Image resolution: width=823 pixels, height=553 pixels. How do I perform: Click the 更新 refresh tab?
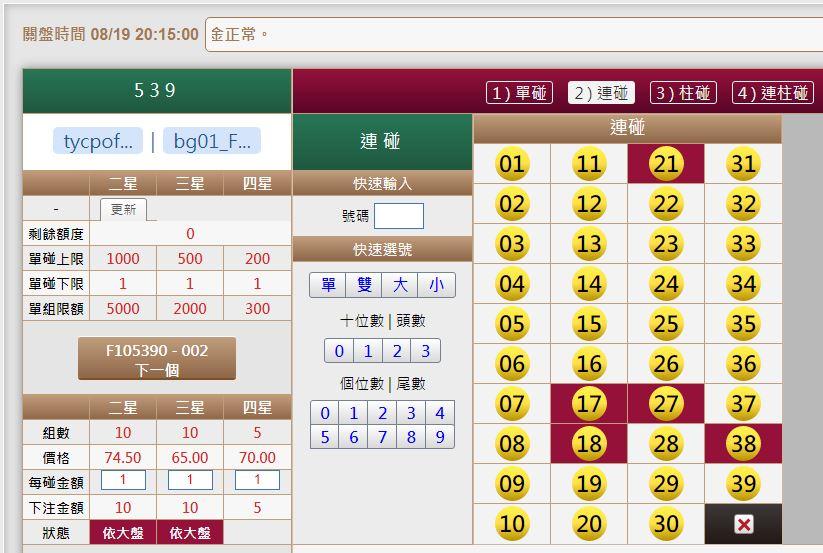[x=123, y=209]
